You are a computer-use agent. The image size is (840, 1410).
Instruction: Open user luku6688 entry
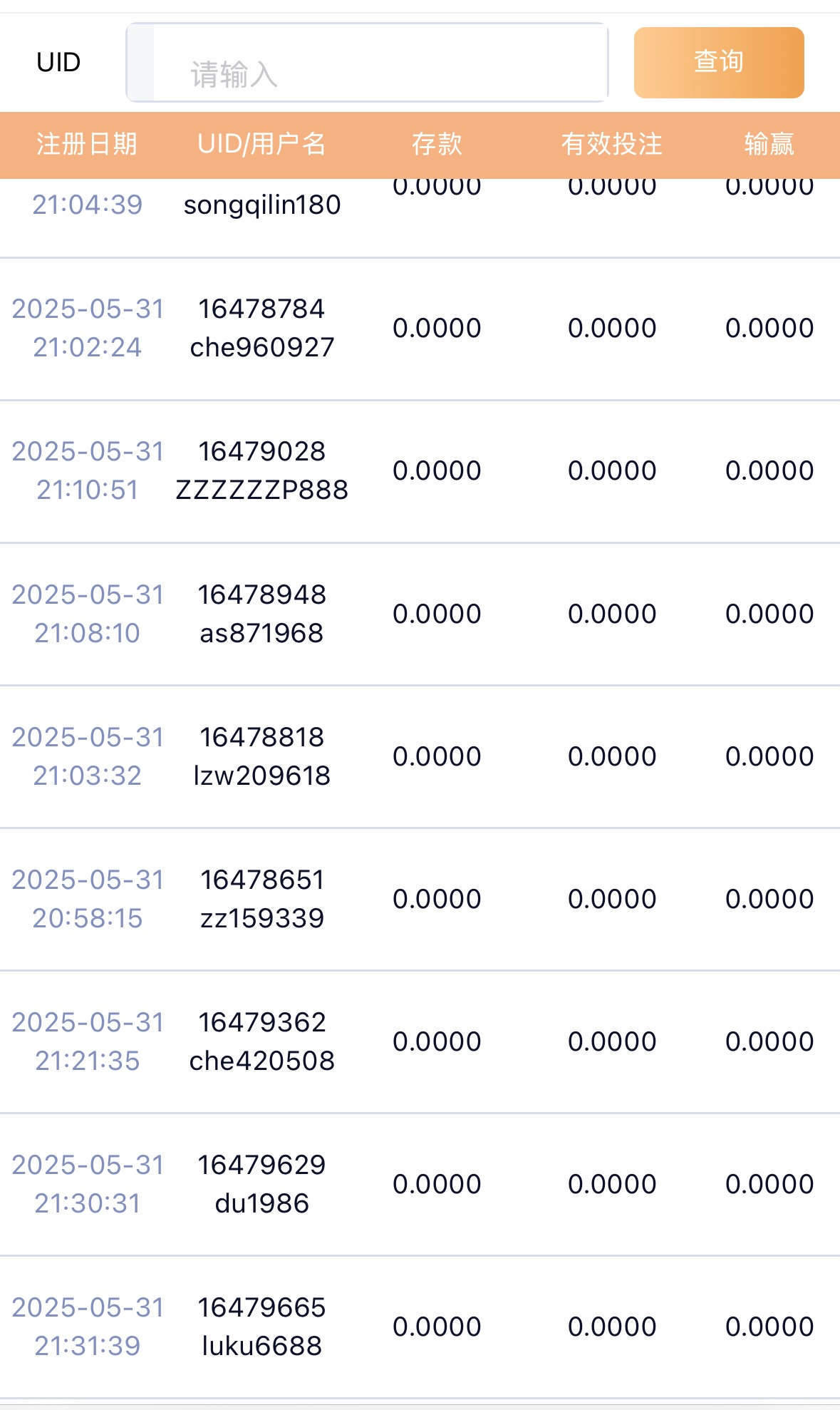(x=261, y=1346)
